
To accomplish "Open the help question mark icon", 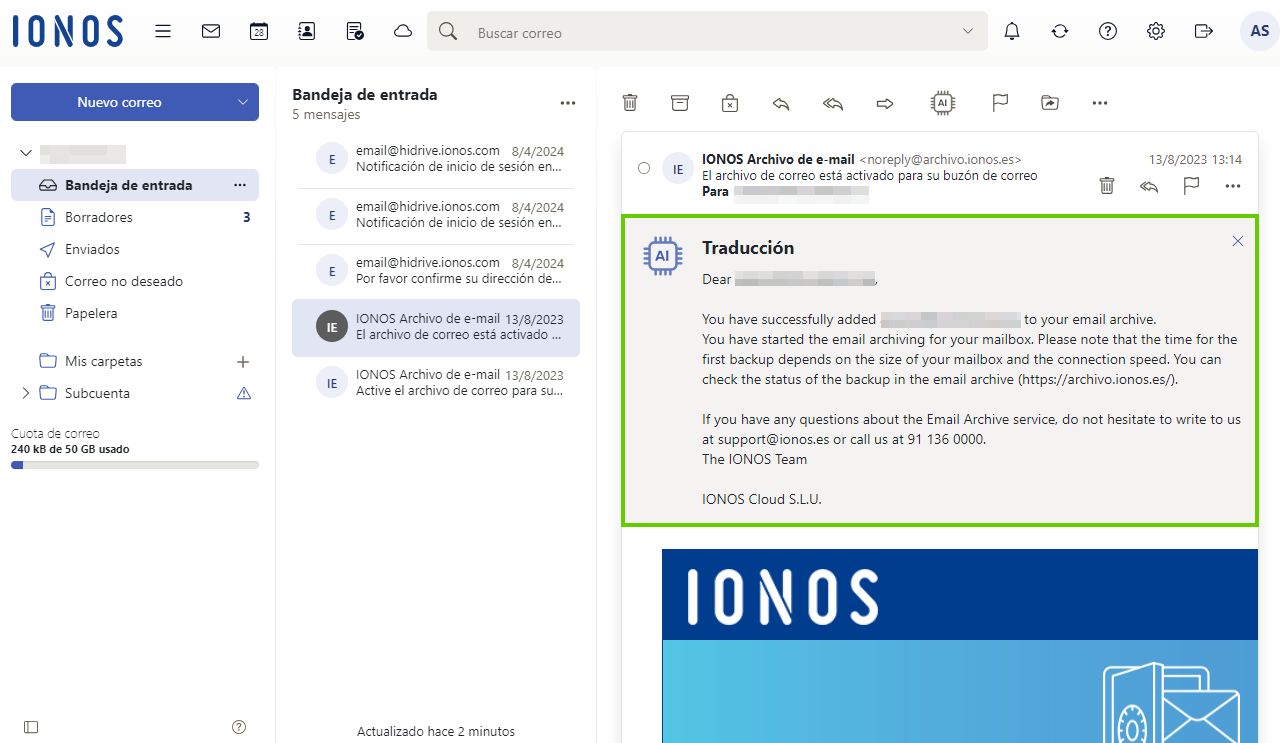I will [1108, 31].
